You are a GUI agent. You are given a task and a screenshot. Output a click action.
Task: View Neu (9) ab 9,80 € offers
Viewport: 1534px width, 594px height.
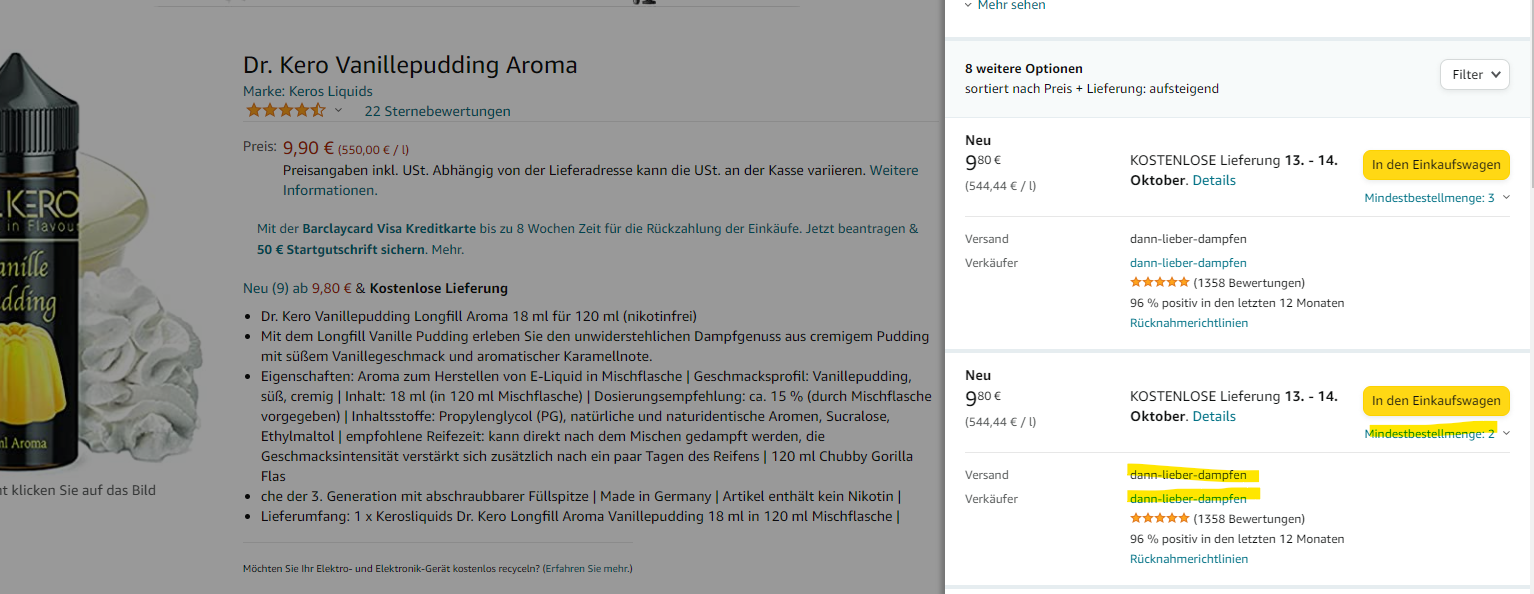[297, 288]
